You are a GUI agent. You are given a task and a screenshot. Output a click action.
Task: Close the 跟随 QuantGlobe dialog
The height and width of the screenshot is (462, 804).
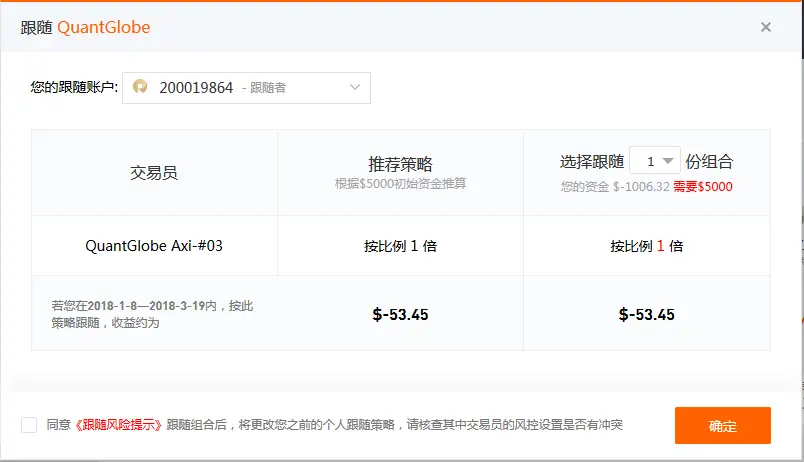766,27
